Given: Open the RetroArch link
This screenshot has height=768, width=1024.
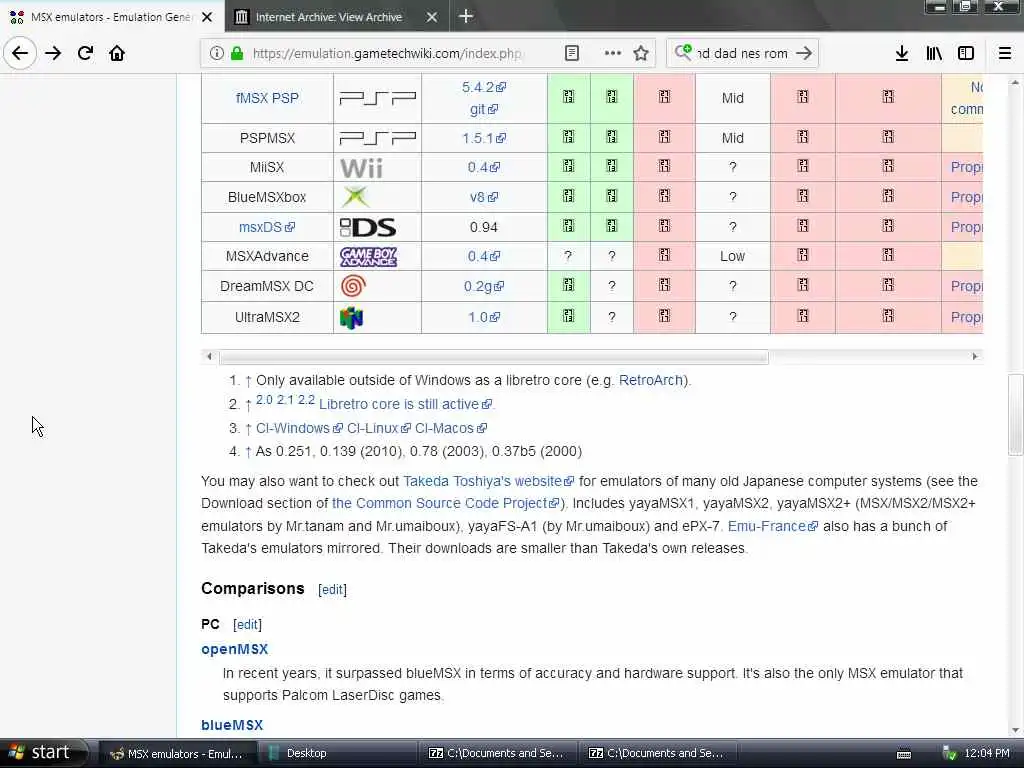Looking at the screenshot, I should [650, 380].
